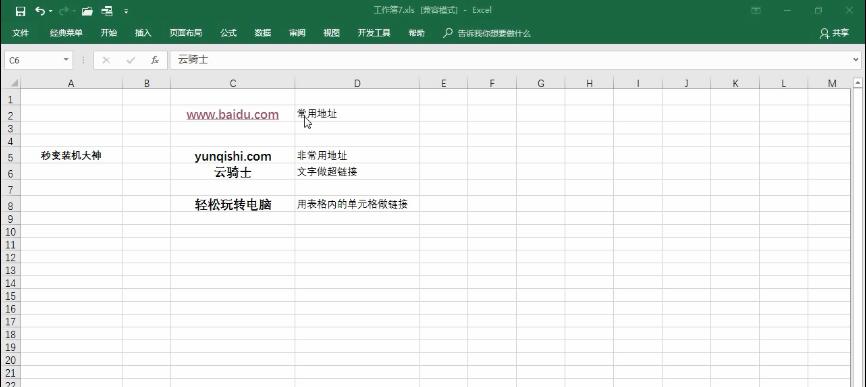Select column D header
Image resolution: width=866 pixels, height=387 pixels.
pyautogui.click(x=357, y=84)
